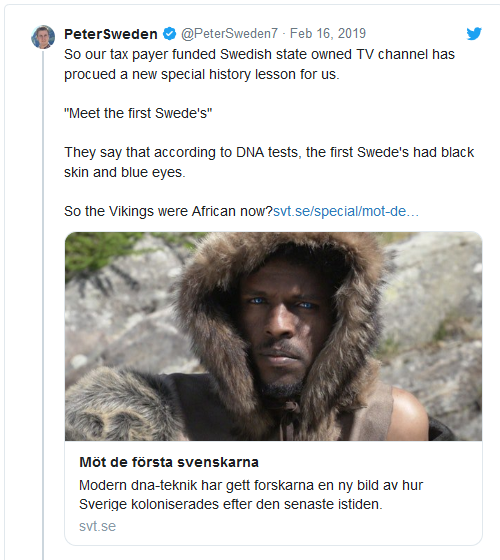500x560 pixels.
Task: Click the DNA tests paragraph text
Action: [x=269, y=162]
